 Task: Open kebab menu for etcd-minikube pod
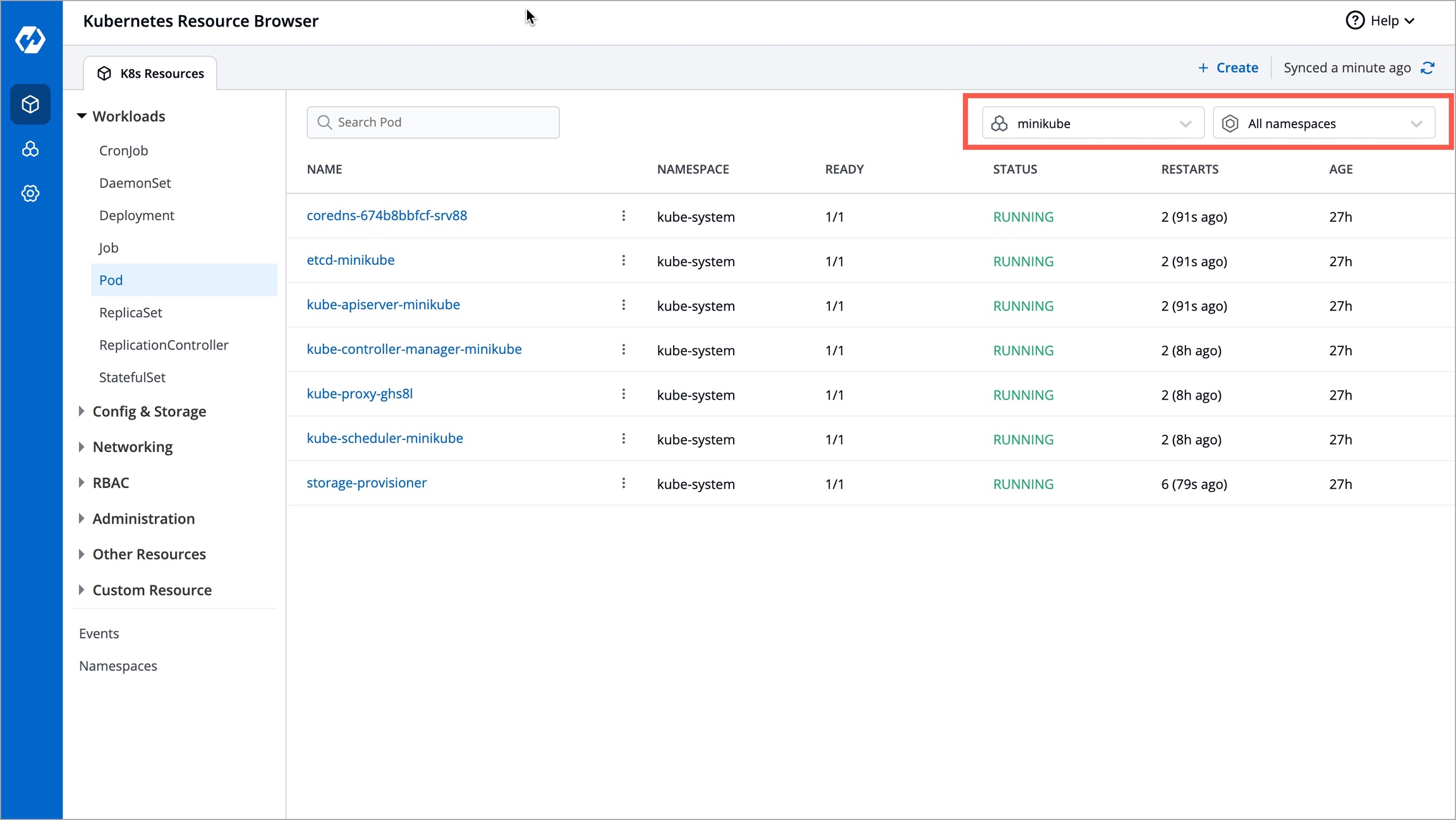coord(623,260)
